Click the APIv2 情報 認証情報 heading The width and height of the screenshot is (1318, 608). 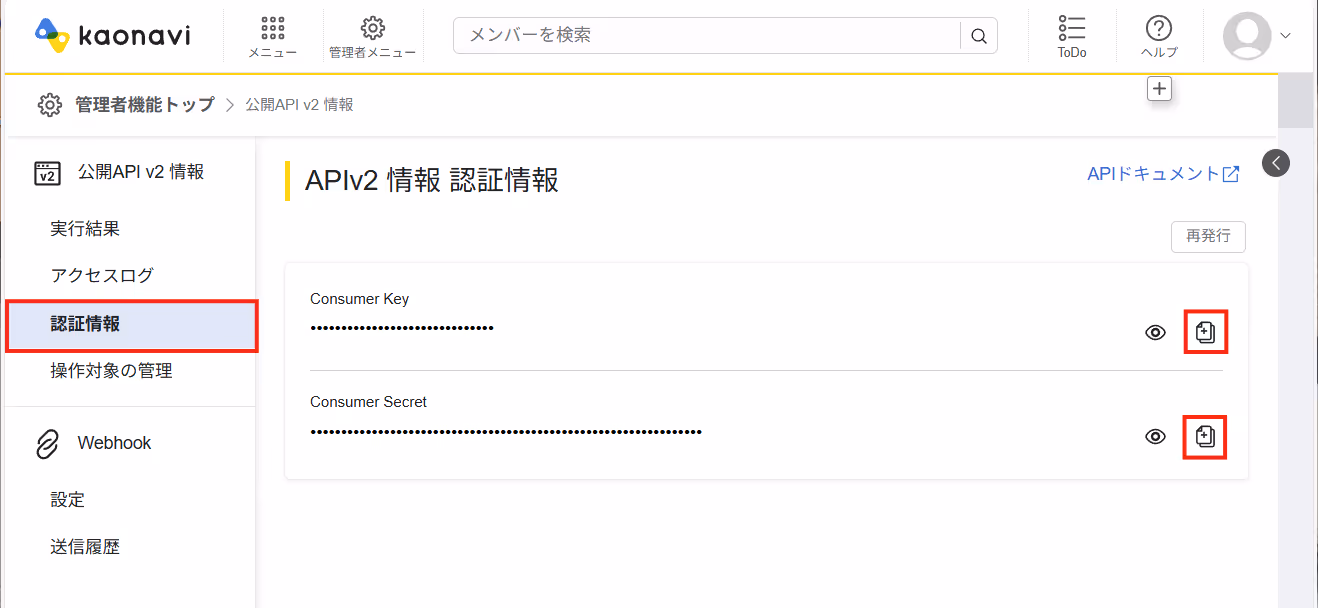(431, 180)
